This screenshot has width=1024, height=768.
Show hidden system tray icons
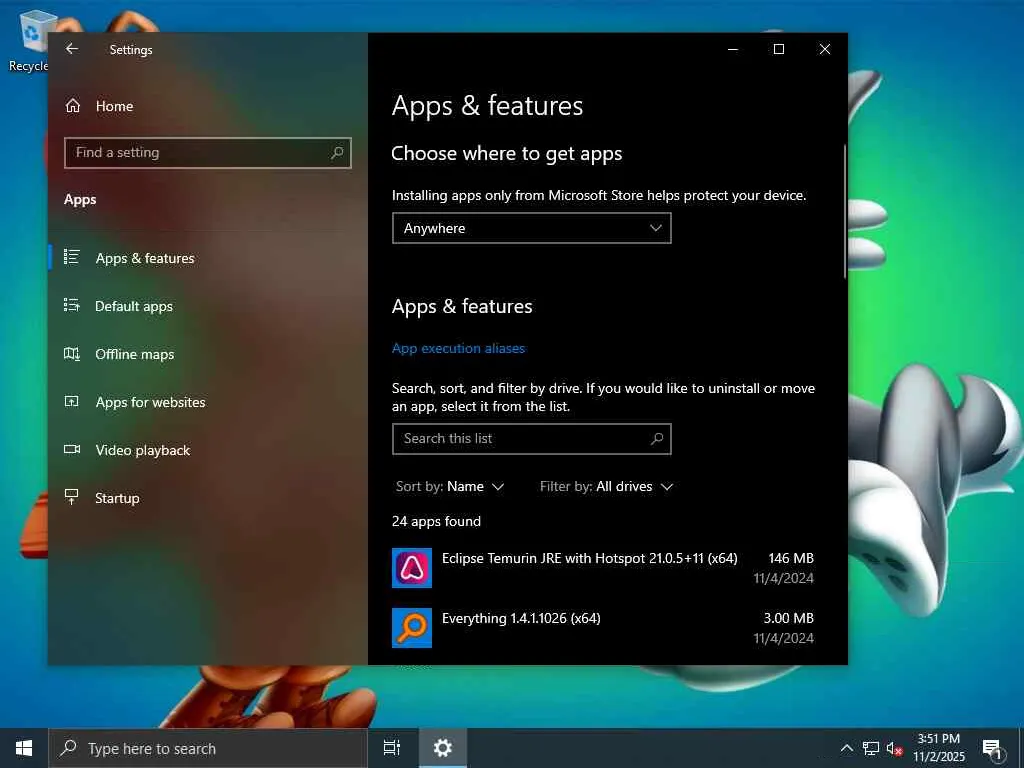(846, 748)
